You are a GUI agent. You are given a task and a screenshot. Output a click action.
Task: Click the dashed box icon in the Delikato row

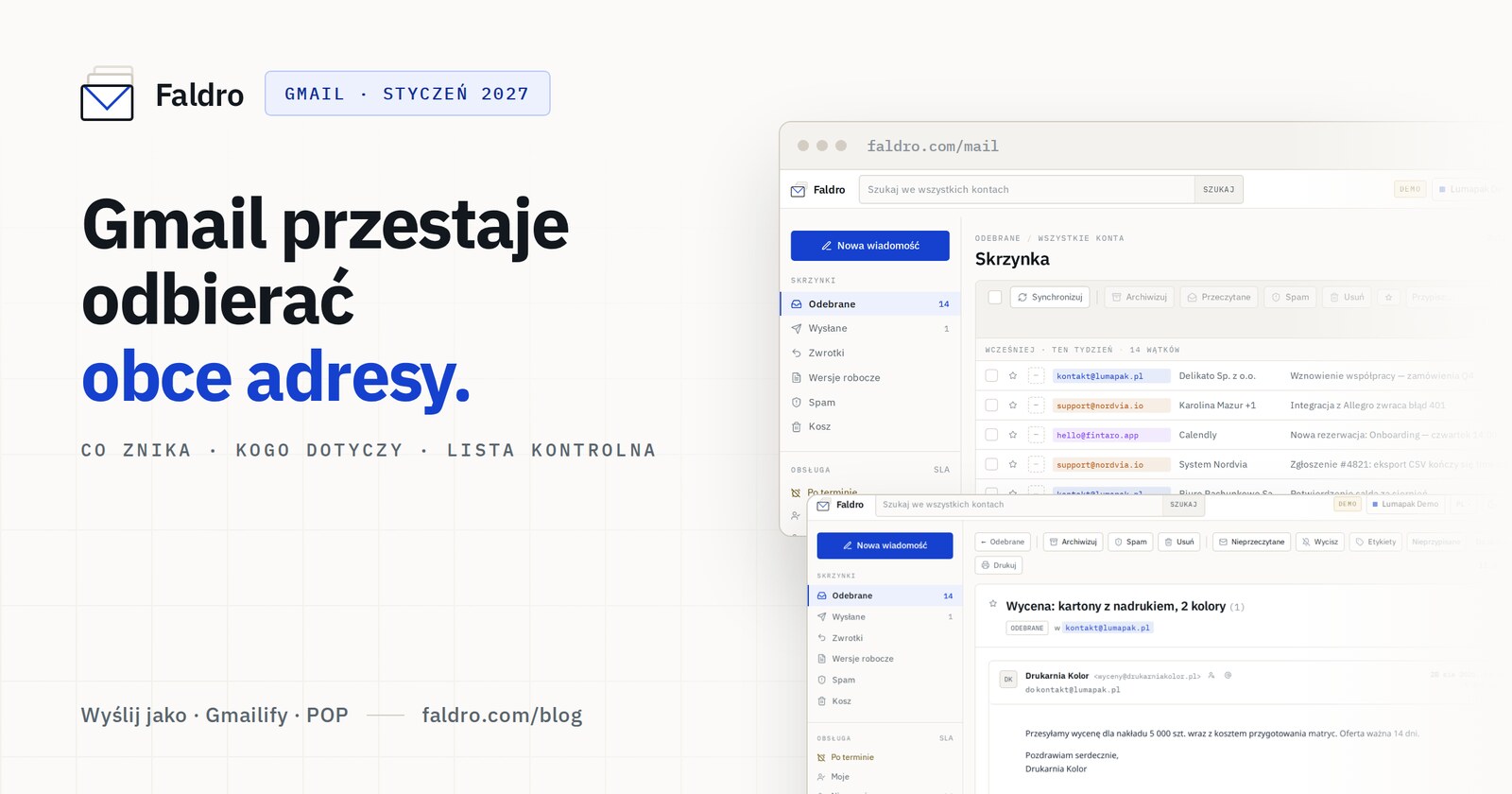(x=1036, y=376)
